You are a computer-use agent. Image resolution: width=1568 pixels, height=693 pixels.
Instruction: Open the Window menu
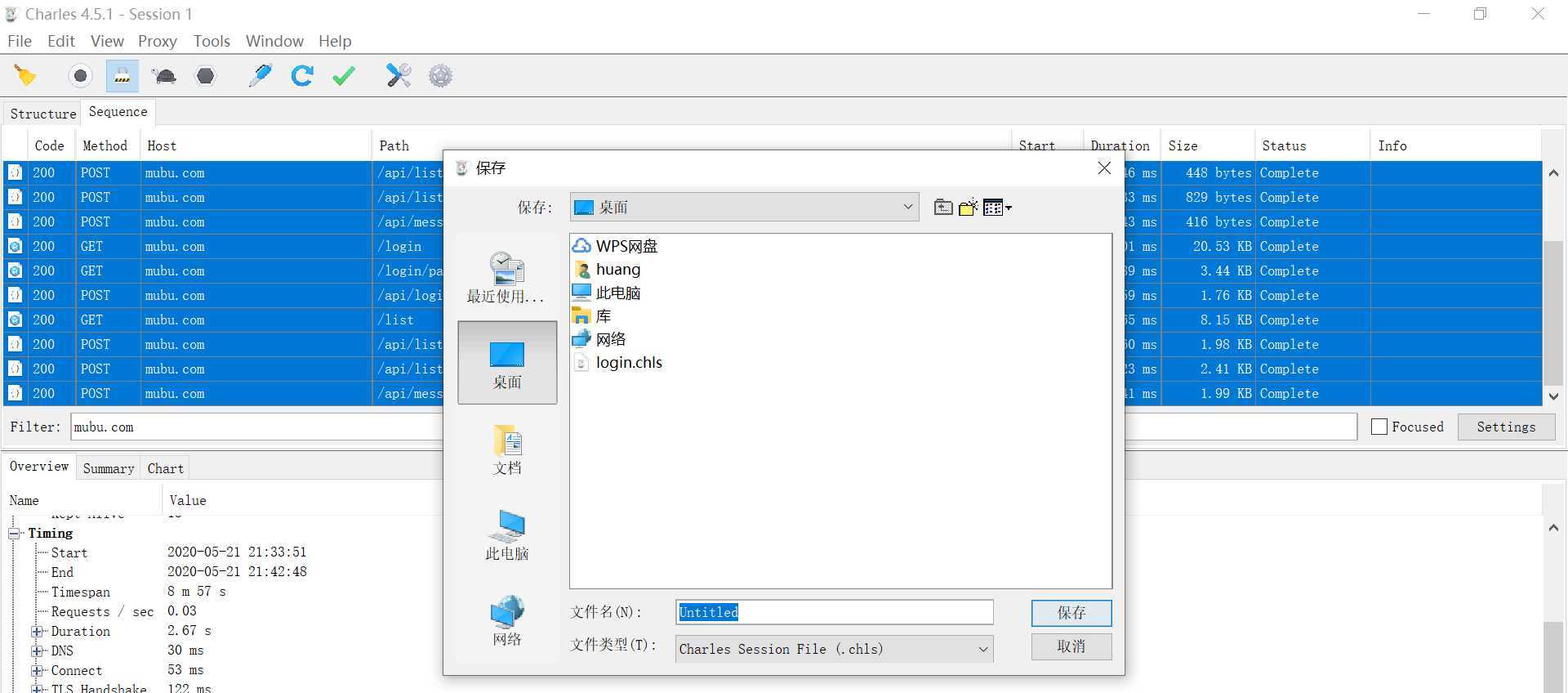click(274, 41)
